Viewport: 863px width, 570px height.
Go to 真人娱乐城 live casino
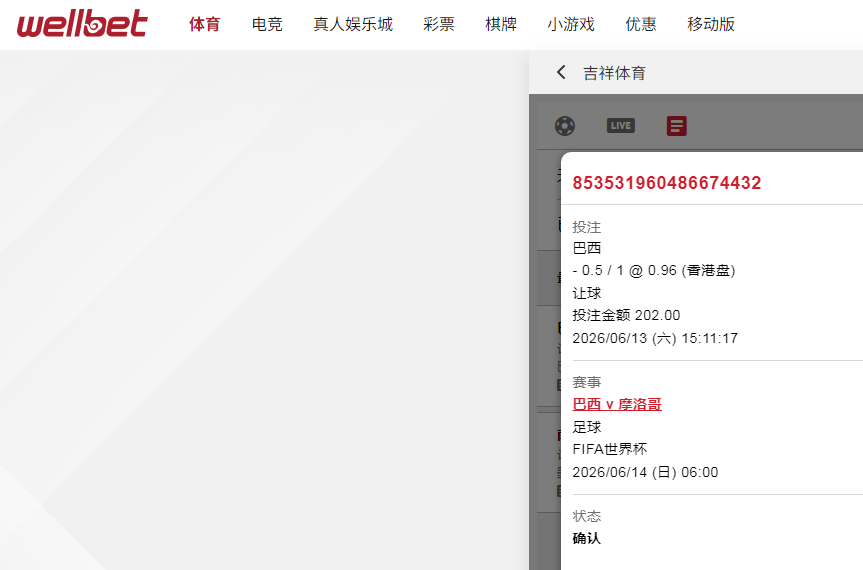(353, 24)
